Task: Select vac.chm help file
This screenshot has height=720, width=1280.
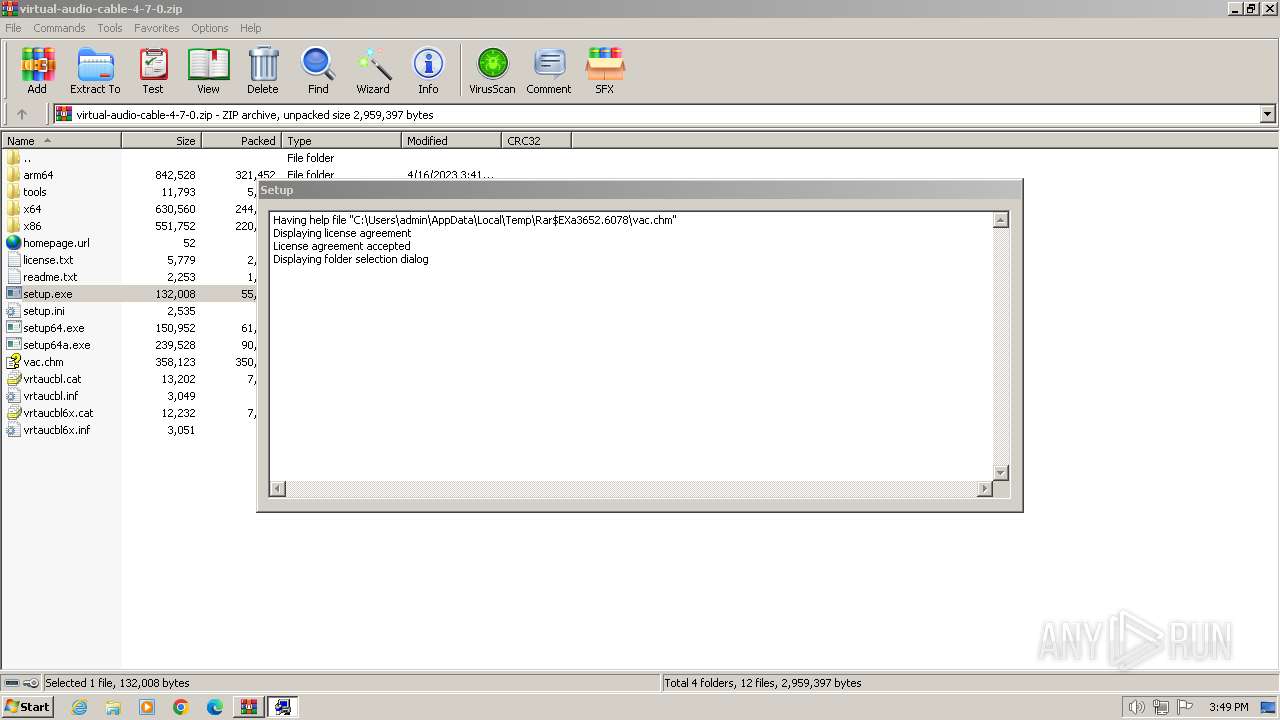Action: (43, 362)
